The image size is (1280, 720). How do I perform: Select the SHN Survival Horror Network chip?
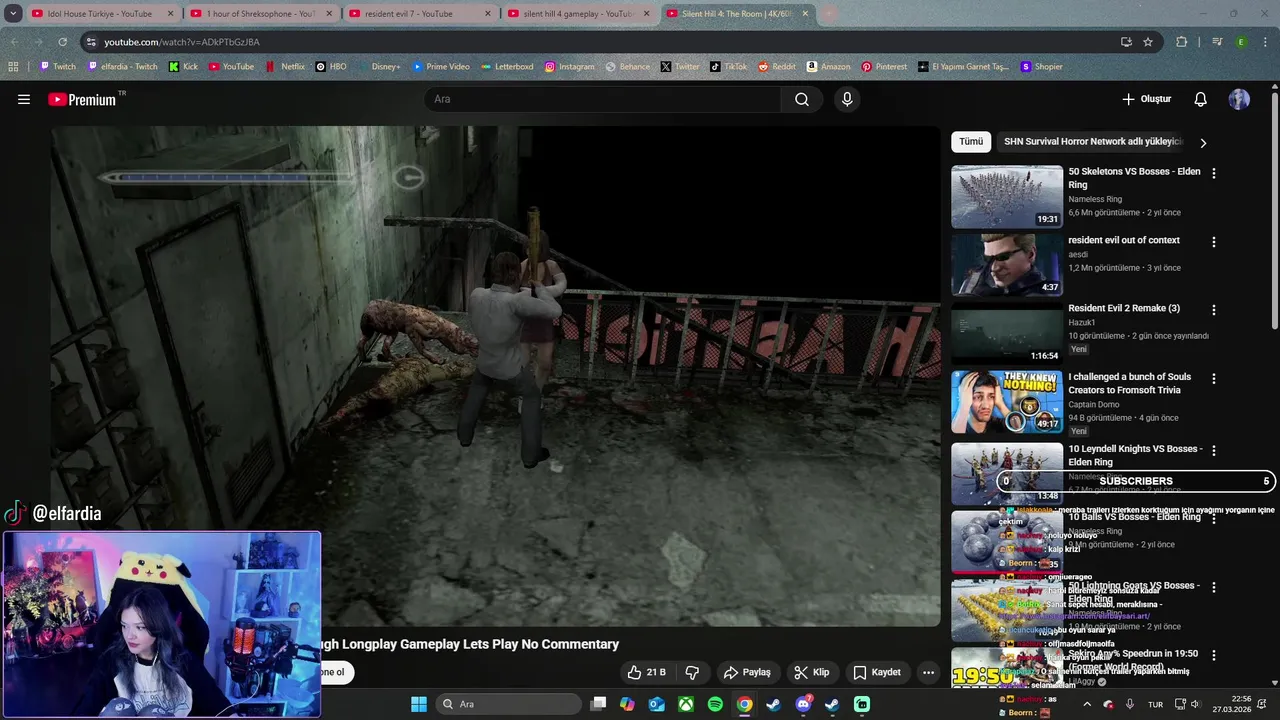pos(1093,142)
